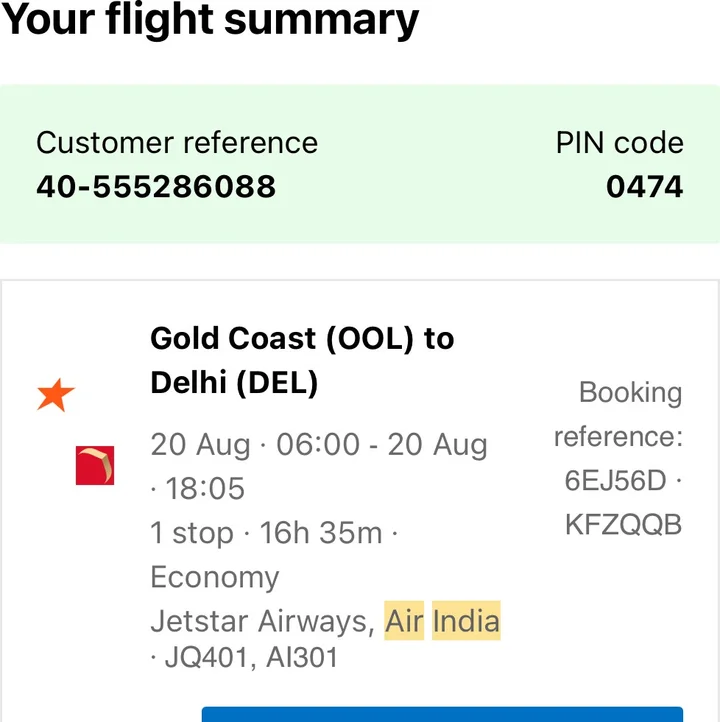Click the highlighted "Air India" text
720x722 pixels.
[x=442, y=621]
